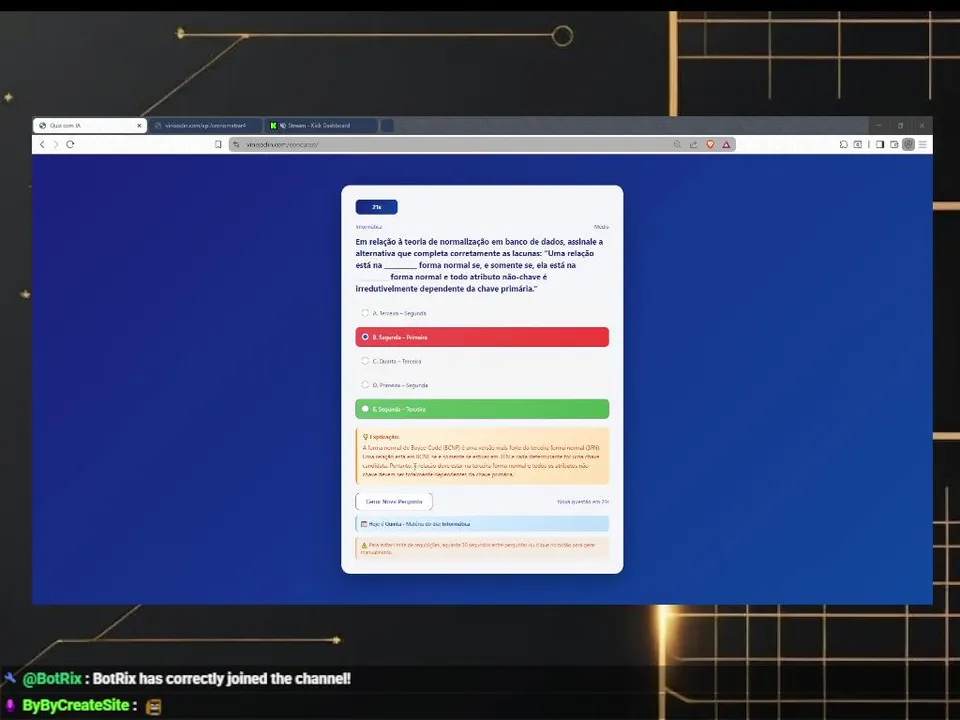This screenshot has height=720, width=960.
Task: Close the Quiz com IA tab
Action: 139,126
